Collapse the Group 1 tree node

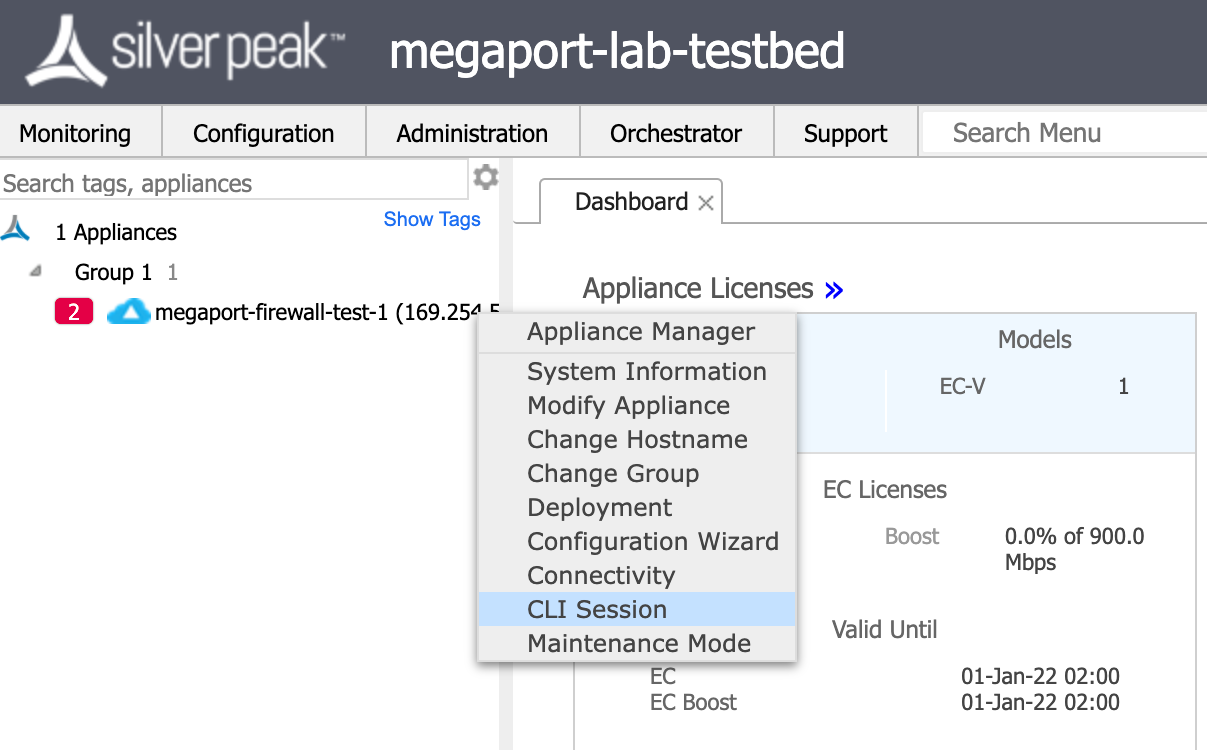36,269
